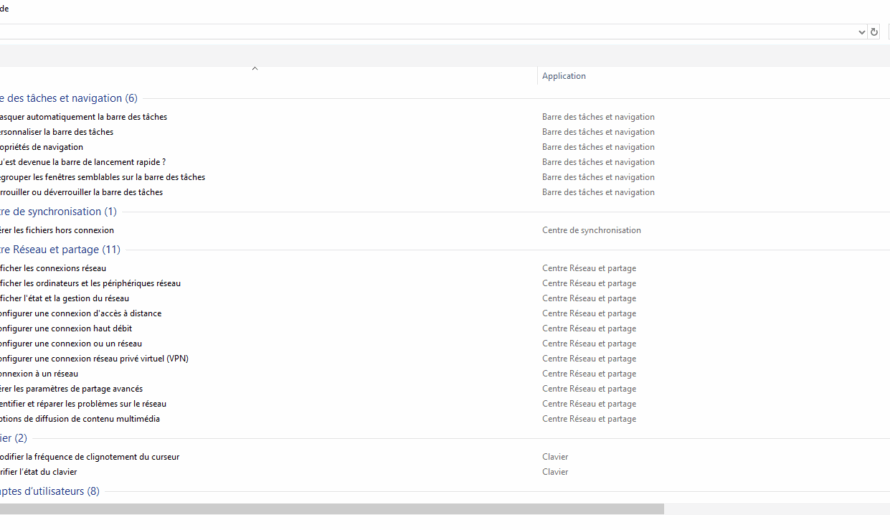
Task: Collapse the 'Réseau et partage (11)' group header
Action: pos(62,249)
